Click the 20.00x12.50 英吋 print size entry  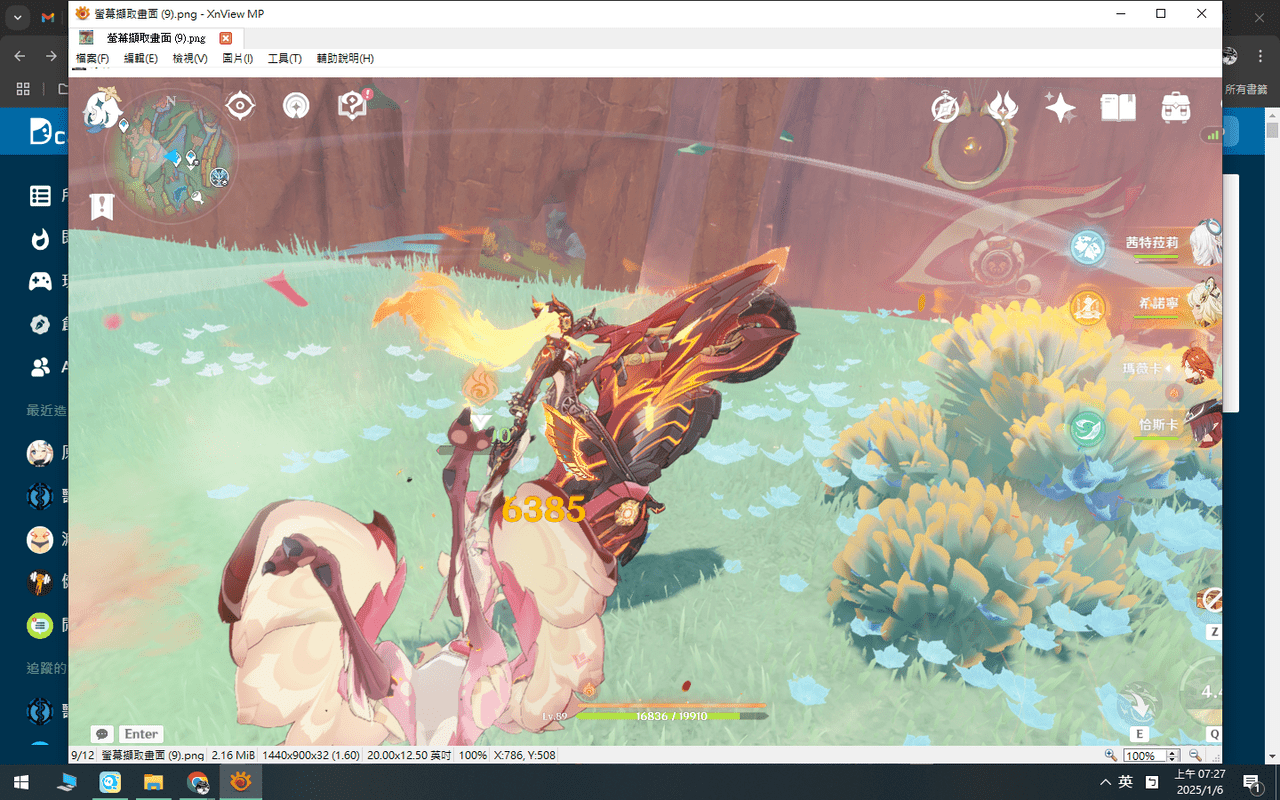click(408, 755)
